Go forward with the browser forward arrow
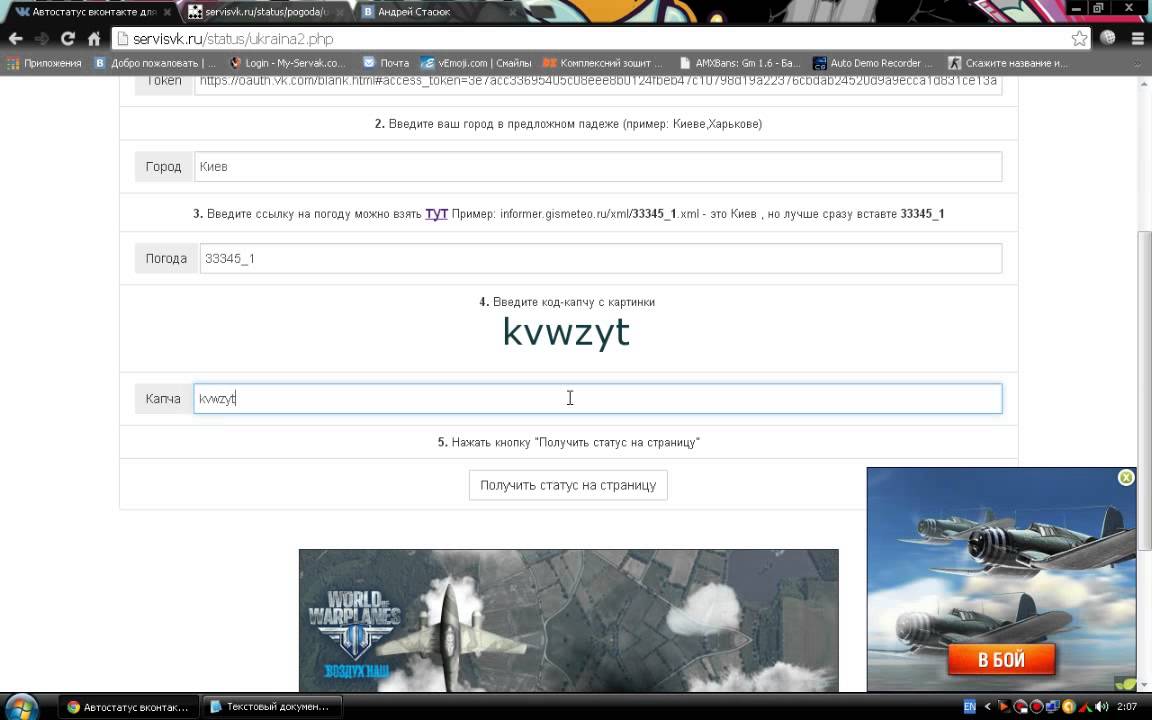The height and width of the screenshot is (720, 1152). coord(42,39)
